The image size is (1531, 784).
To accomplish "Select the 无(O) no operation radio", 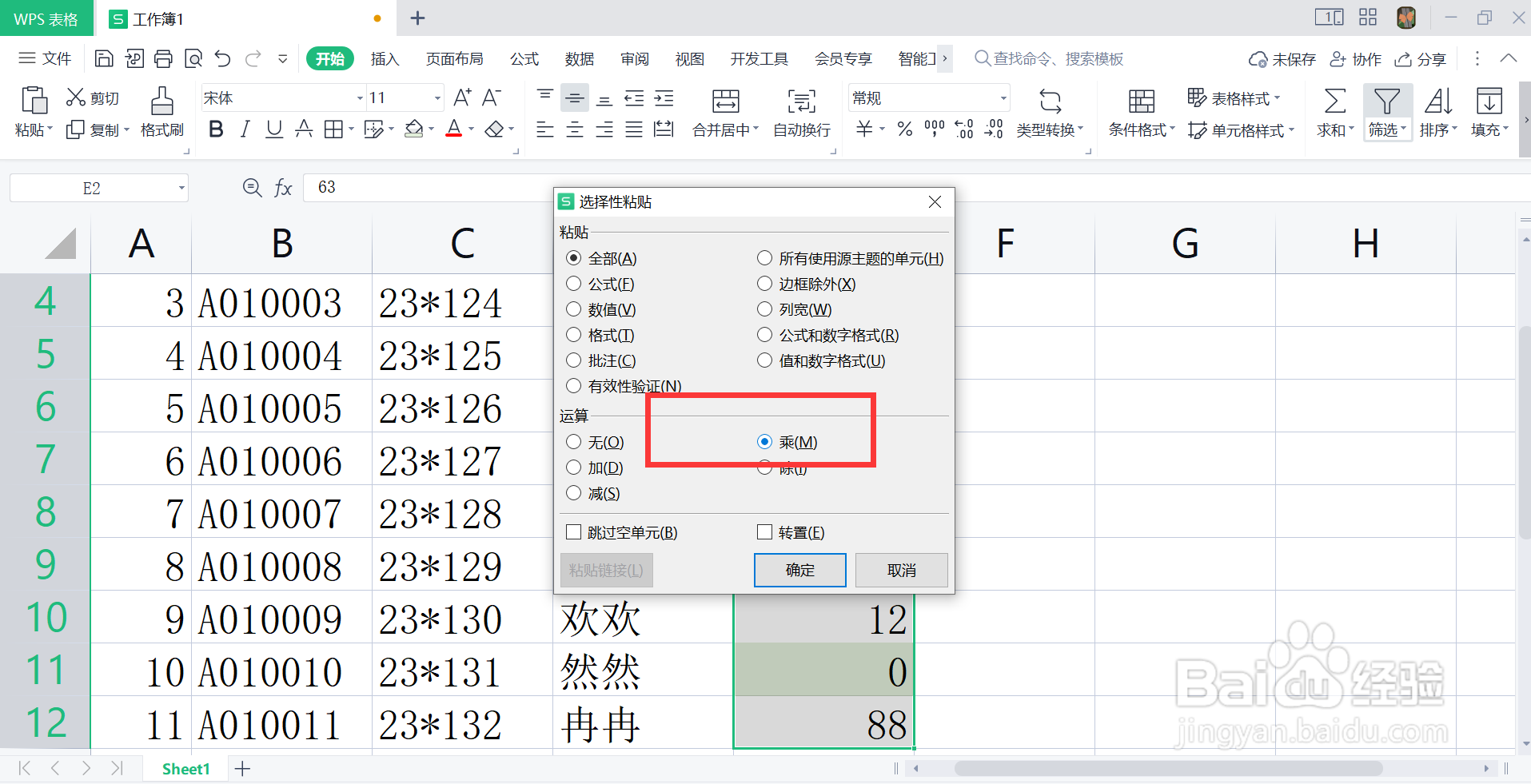I will [x=573, y=442].
